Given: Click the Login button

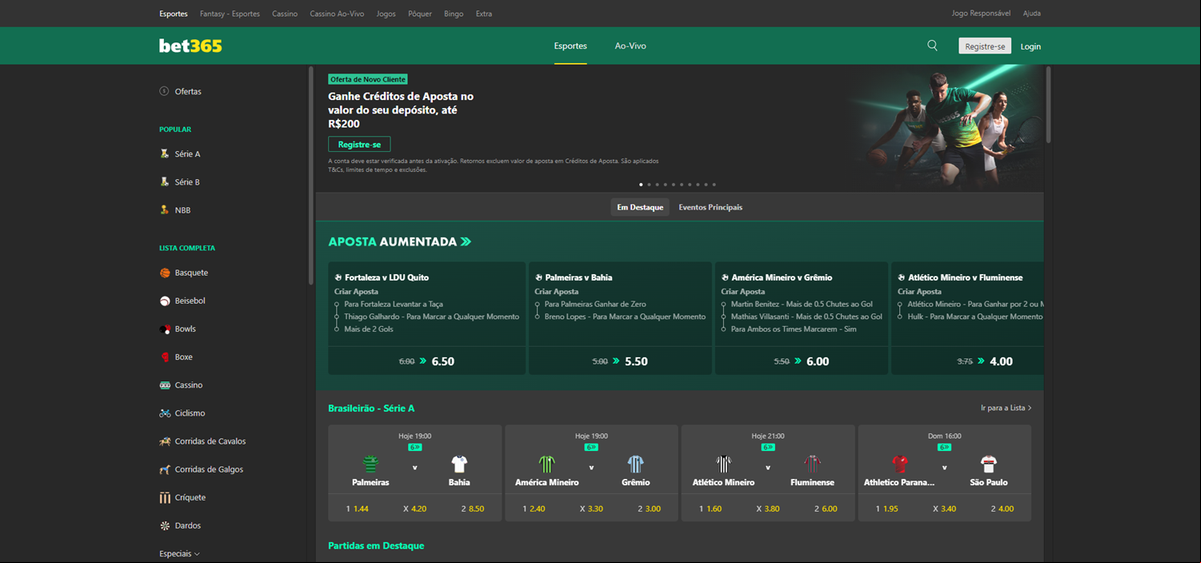Looking at the screenshot, I should point(1030,46).
